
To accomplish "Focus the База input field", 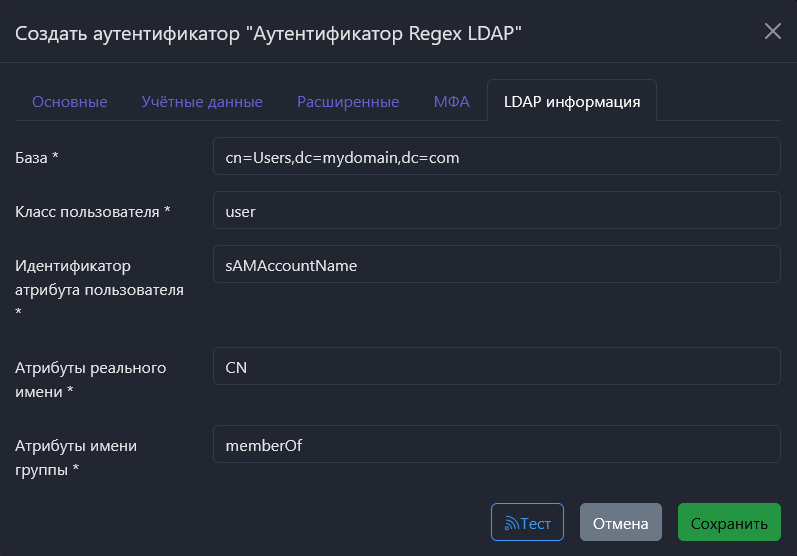I will tap(496, 157).
